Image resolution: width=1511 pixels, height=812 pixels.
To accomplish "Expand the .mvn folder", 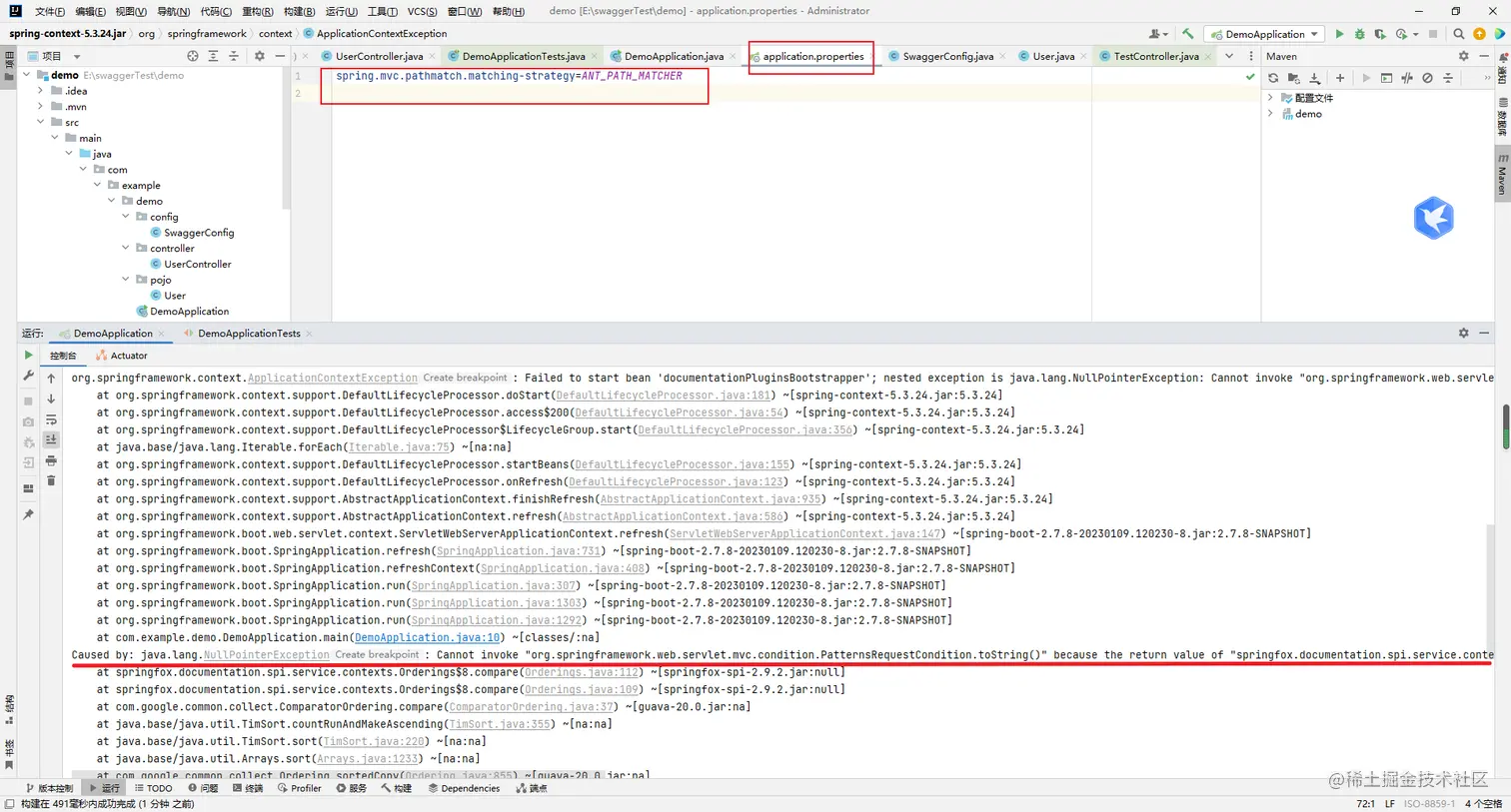I will point(41,107).
